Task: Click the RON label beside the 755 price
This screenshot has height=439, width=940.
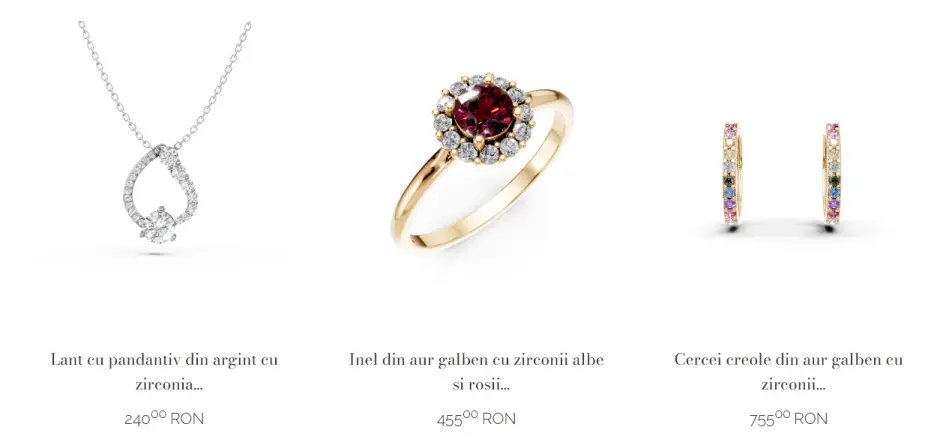Action: (811, 419)
